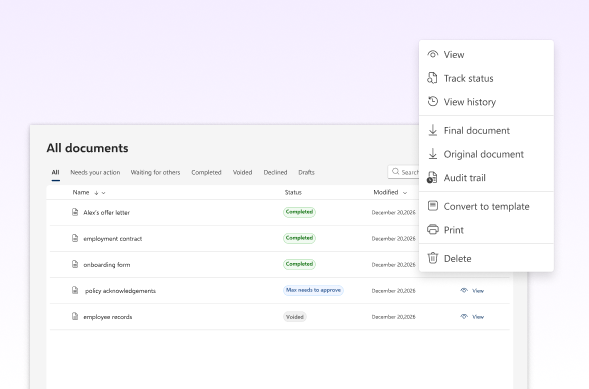The width and height of the screenshot is (589, 389).
Task: Click the View history clock icon
Action: click(x=433, y=101)
